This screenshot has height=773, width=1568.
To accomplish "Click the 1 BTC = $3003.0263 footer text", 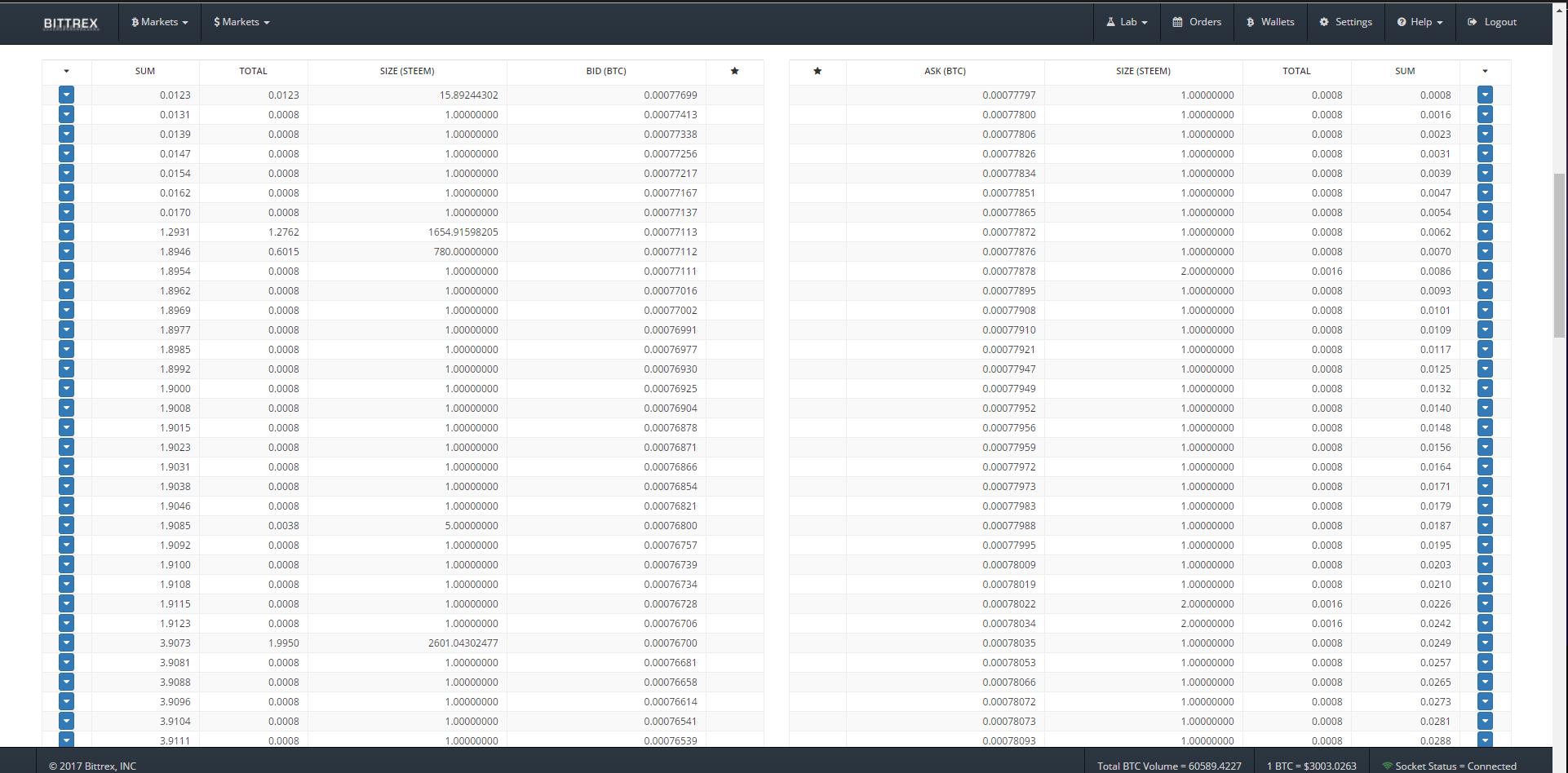I will coord(1312,766).
